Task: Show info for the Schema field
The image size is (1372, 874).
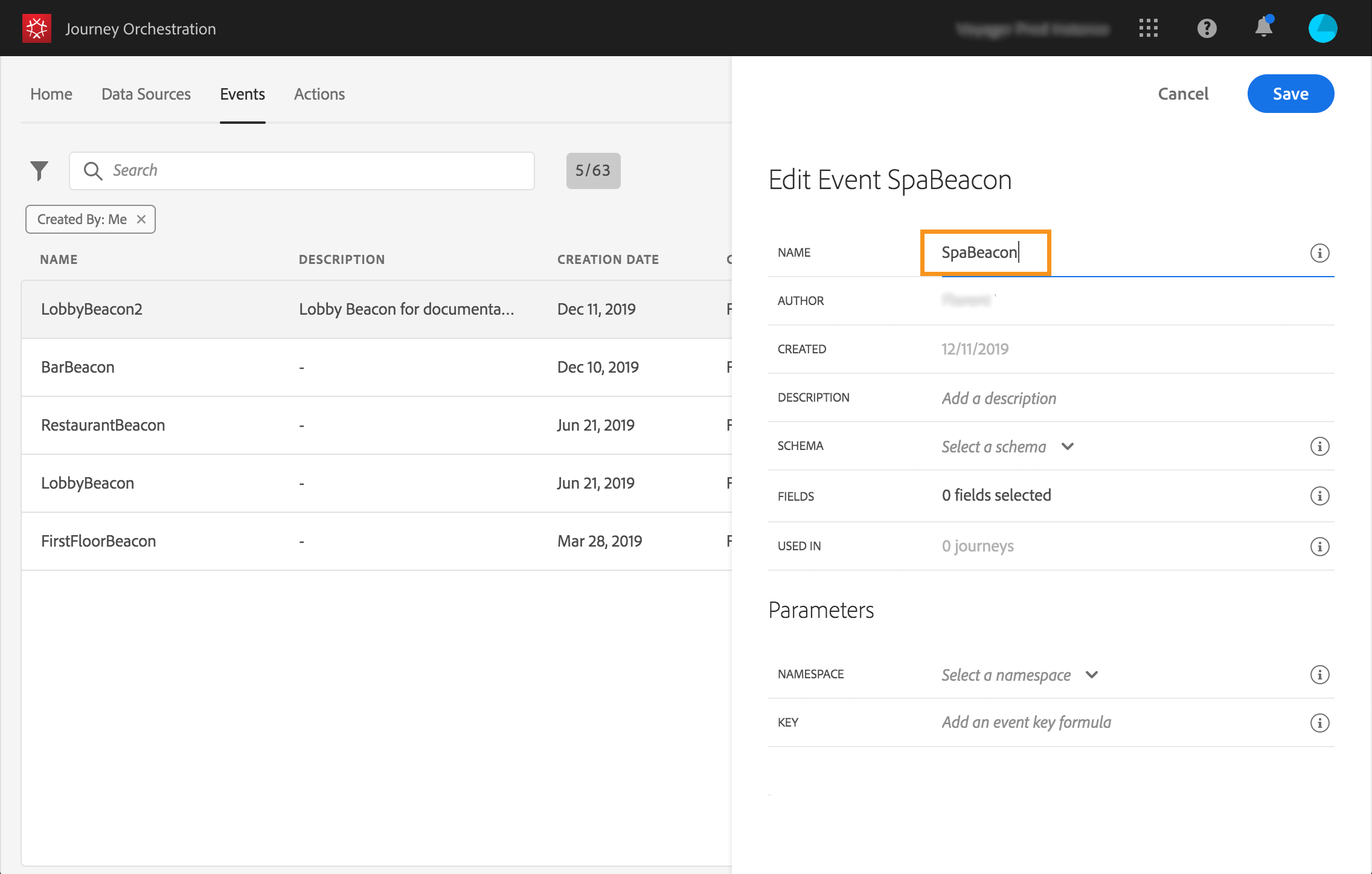Action: point(1319,446)
